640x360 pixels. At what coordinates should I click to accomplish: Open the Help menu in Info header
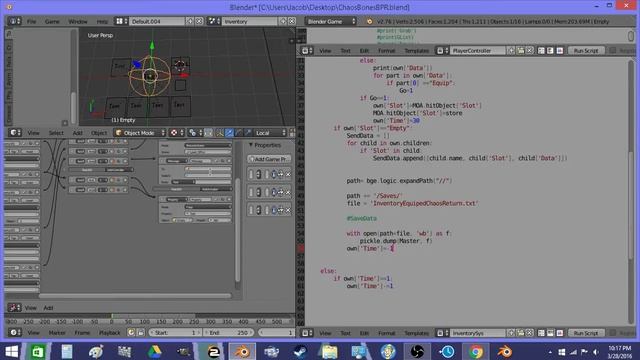[102, 21]
